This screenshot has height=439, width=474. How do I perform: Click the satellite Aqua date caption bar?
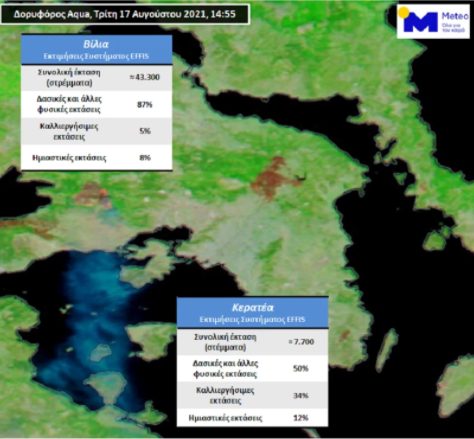coord(125,14)
